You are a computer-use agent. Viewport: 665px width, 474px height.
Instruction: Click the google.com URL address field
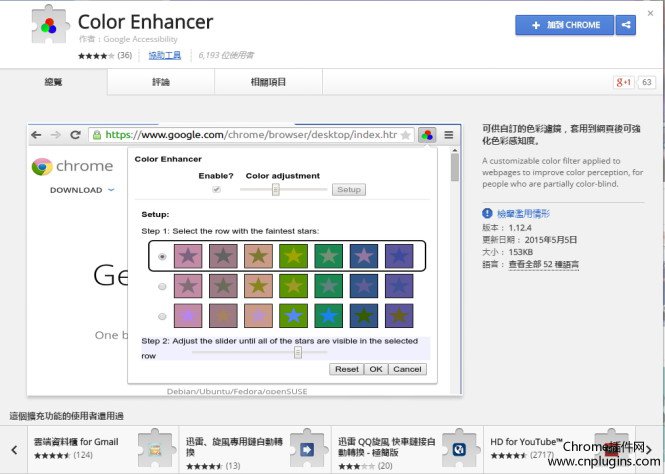pos(251,135)
